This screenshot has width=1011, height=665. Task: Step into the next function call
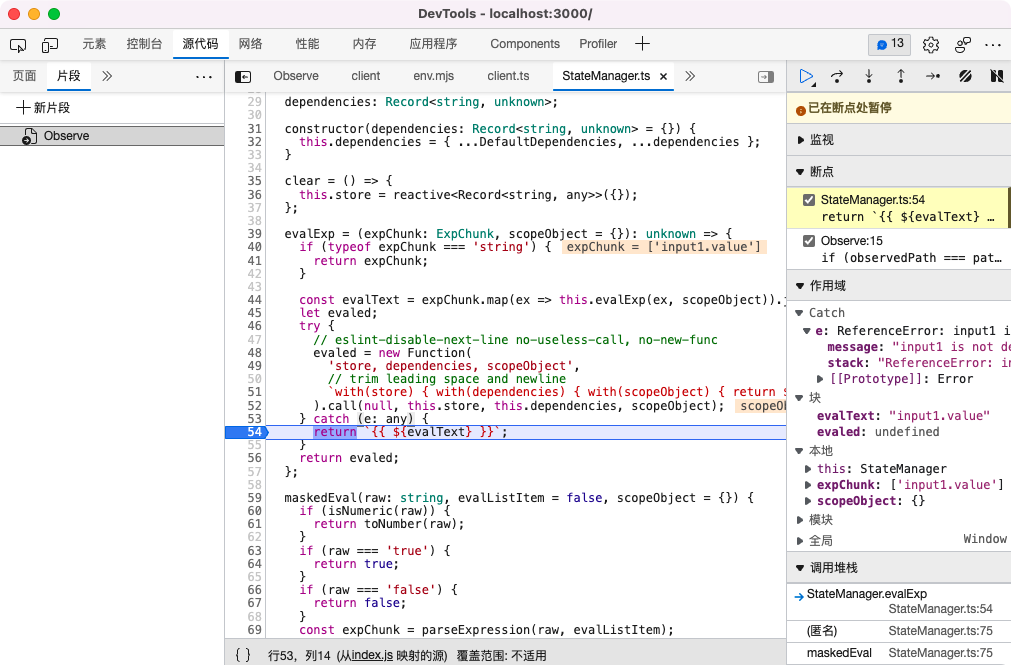868,76
